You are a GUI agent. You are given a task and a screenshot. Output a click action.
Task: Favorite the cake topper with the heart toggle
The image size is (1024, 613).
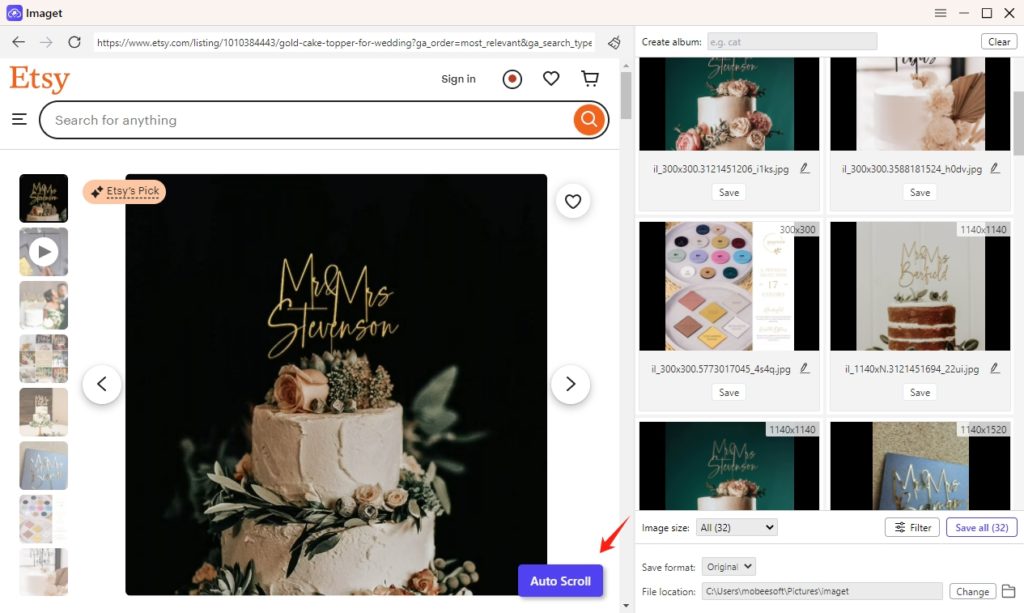click(572, 201)
